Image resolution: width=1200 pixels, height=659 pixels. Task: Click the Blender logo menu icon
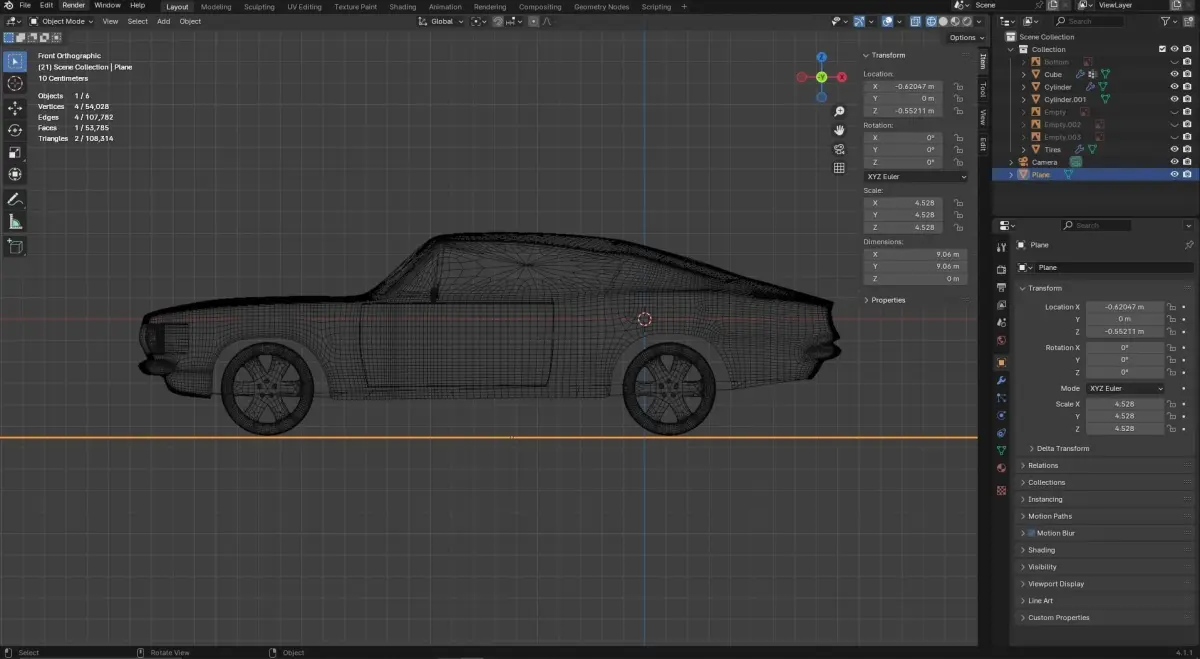coord(8,6)
